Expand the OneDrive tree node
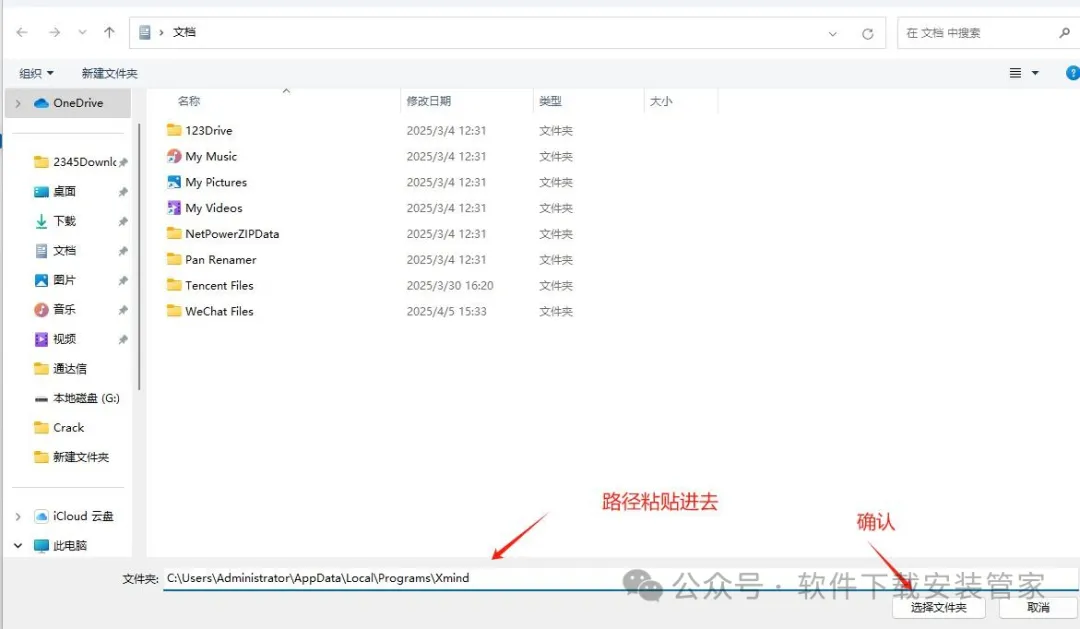 (18, 103)
